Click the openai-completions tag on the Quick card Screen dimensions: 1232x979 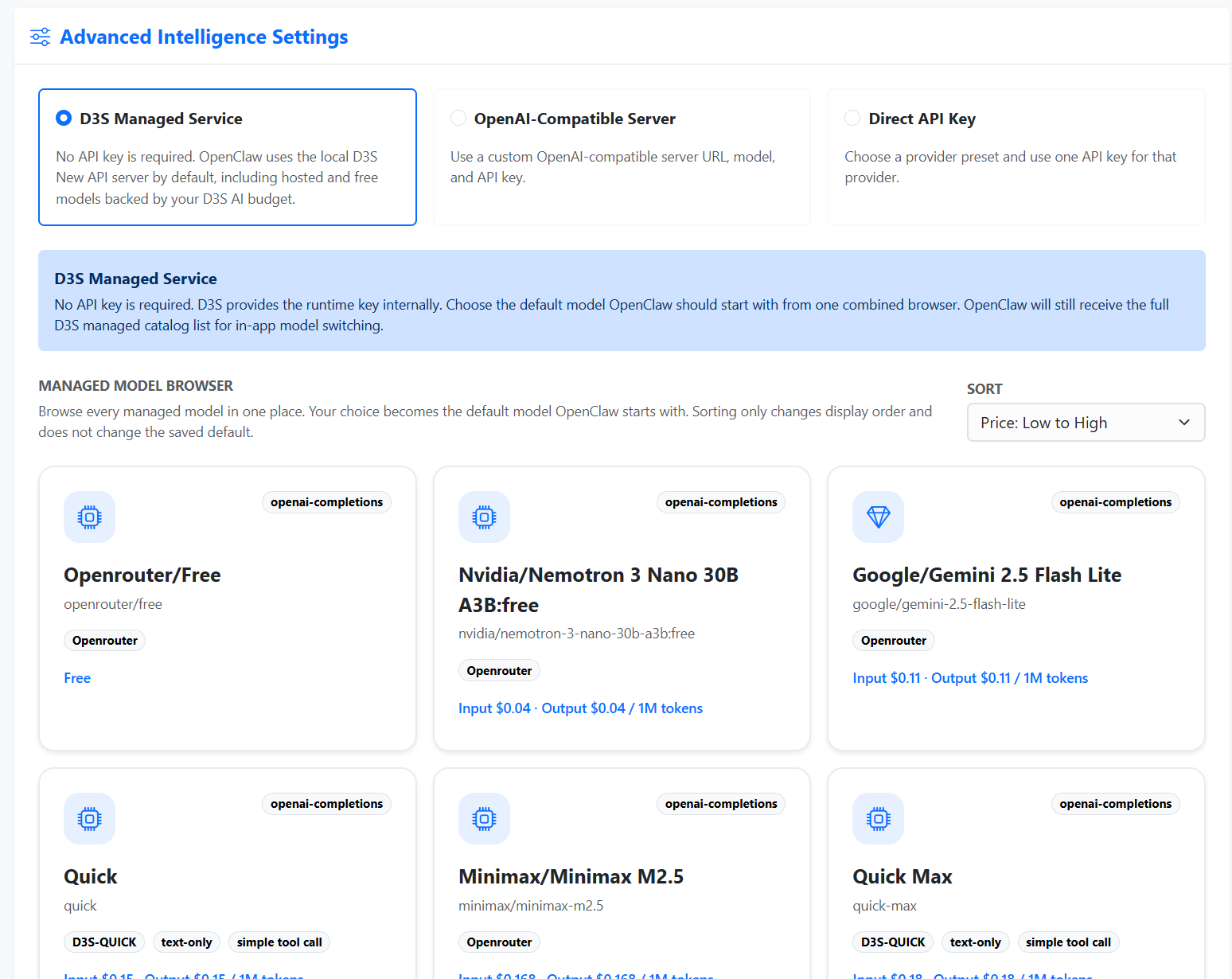[326, 804]
